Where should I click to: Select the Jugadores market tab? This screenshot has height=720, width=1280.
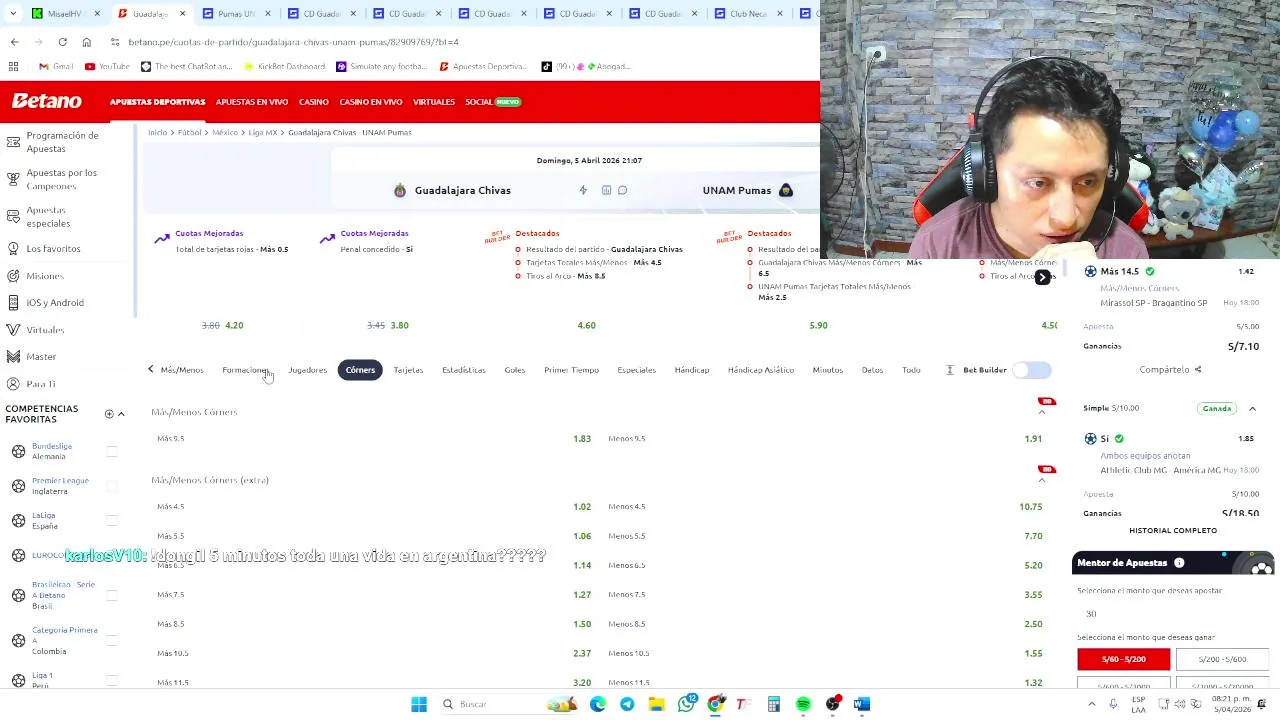point(307,370)
